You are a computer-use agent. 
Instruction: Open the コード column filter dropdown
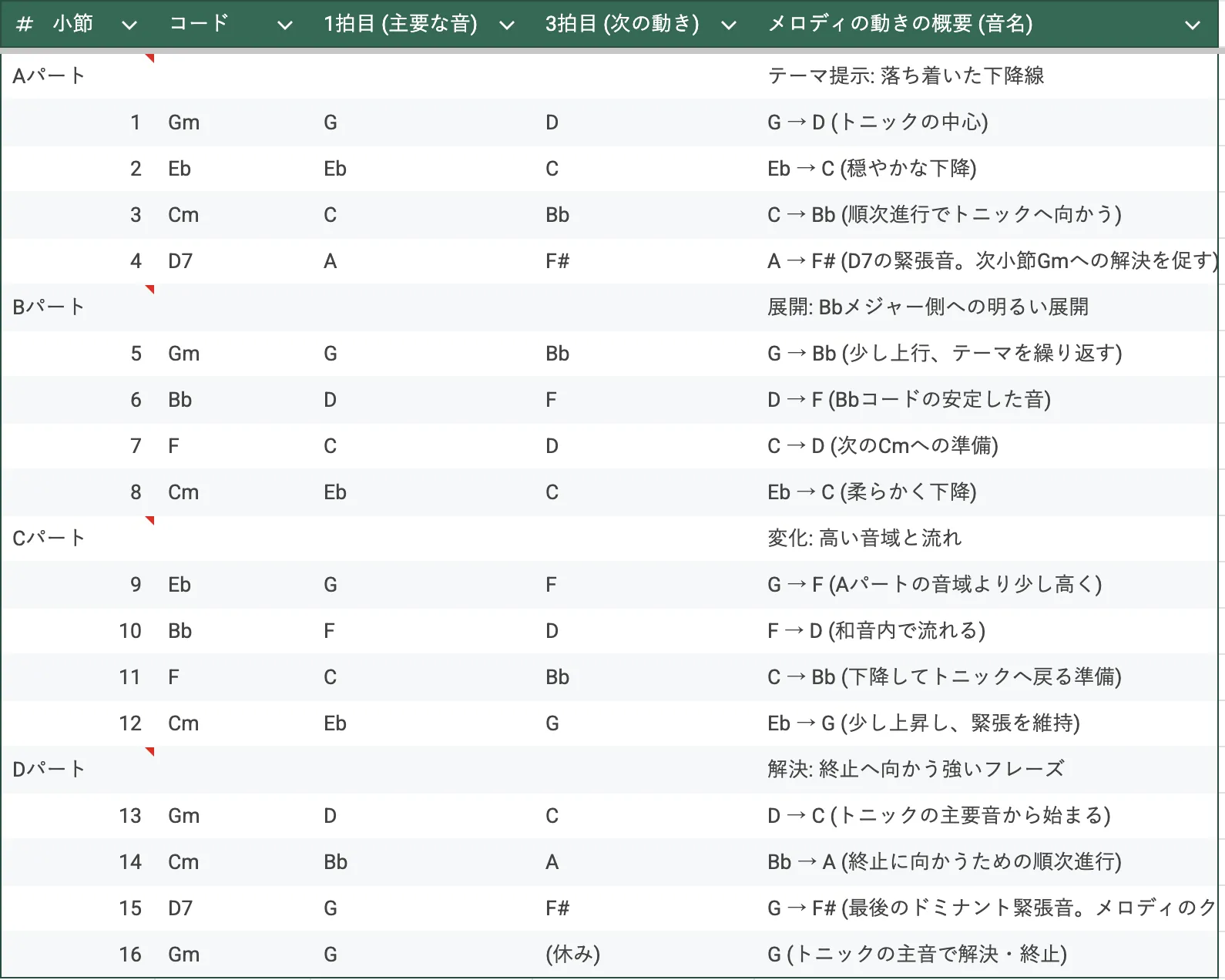coord(284,25)
